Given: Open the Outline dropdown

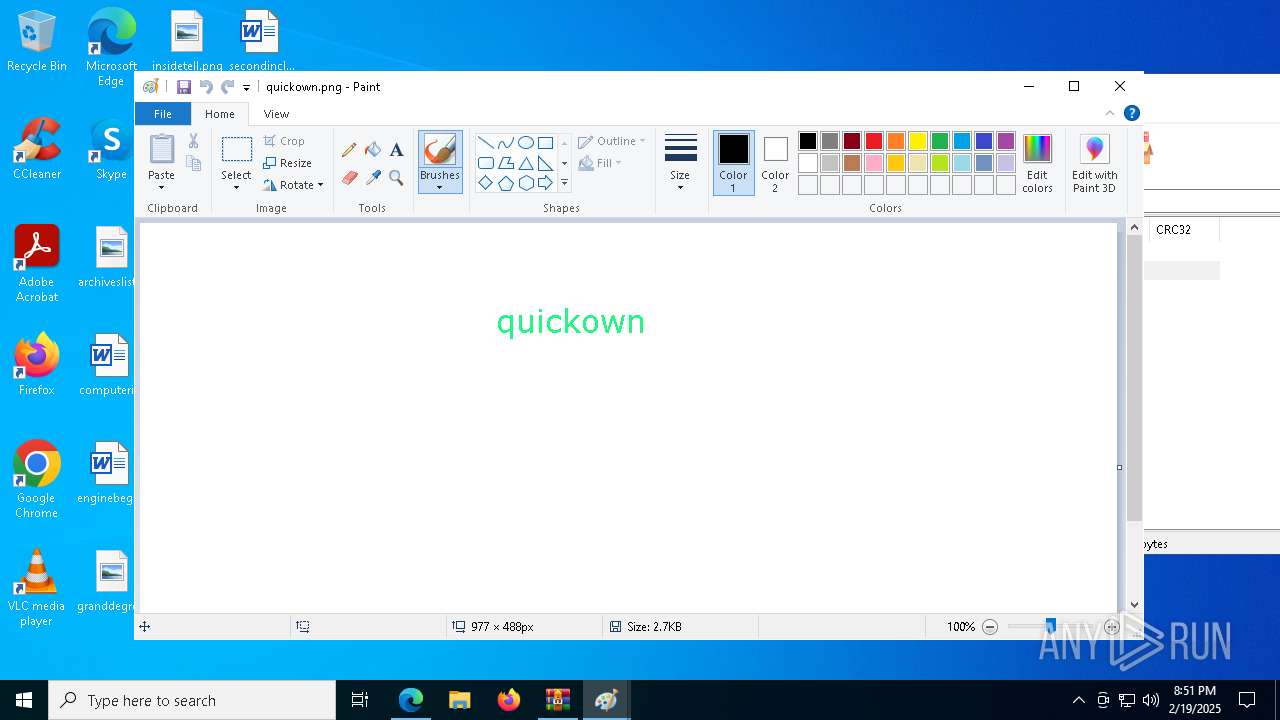Looking at the screenshot, I should tap(612, 141).
